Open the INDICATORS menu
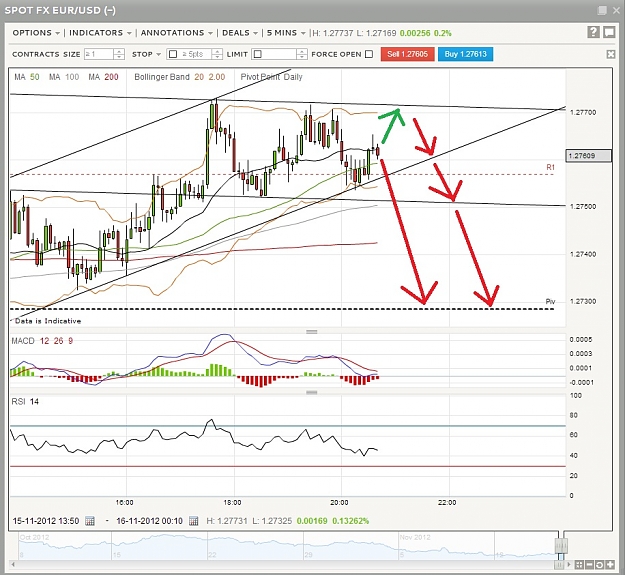 pyautogui.click(x=100, y=33)
